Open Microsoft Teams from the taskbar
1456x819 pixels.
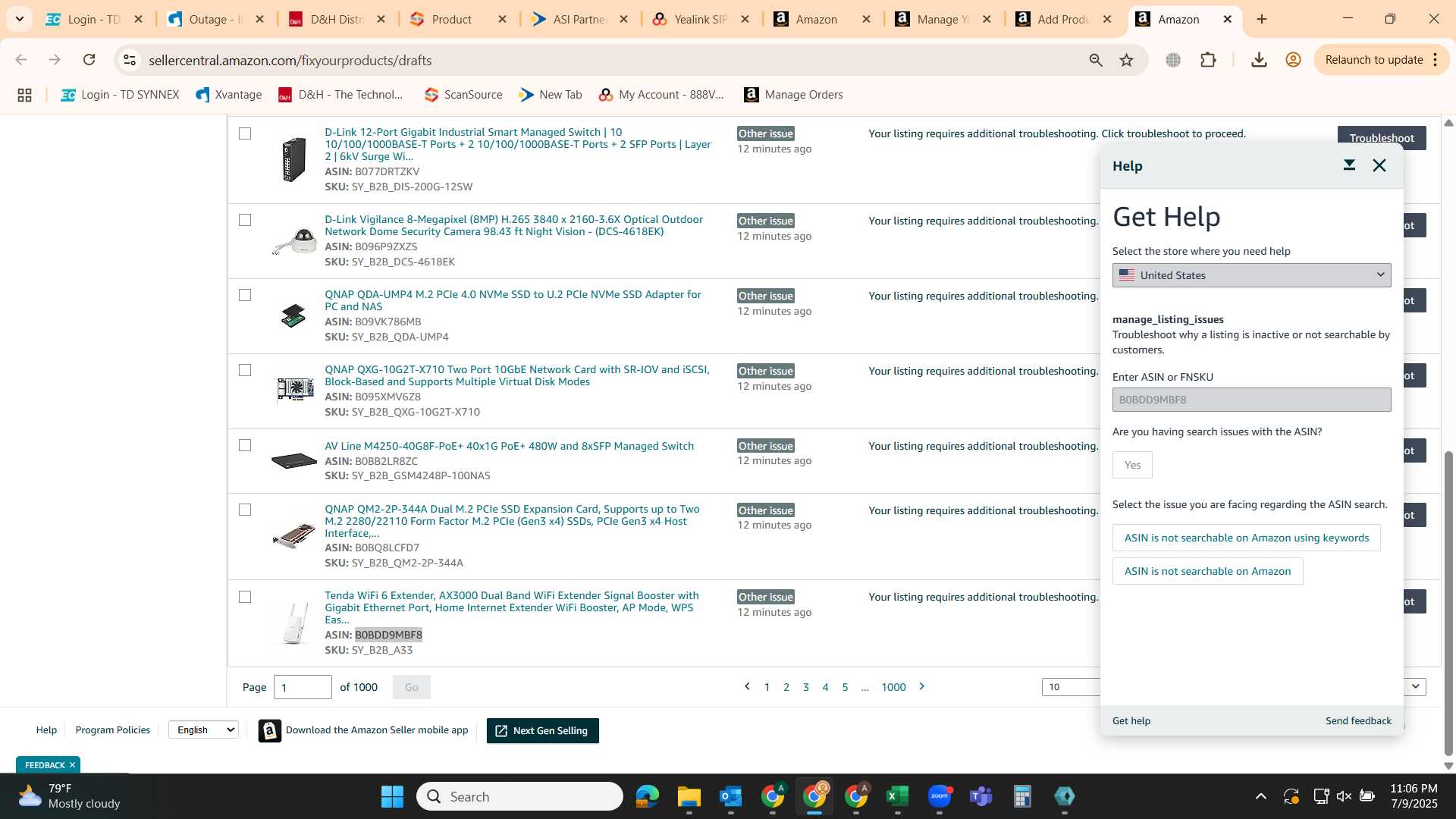[x=981, y=796]
